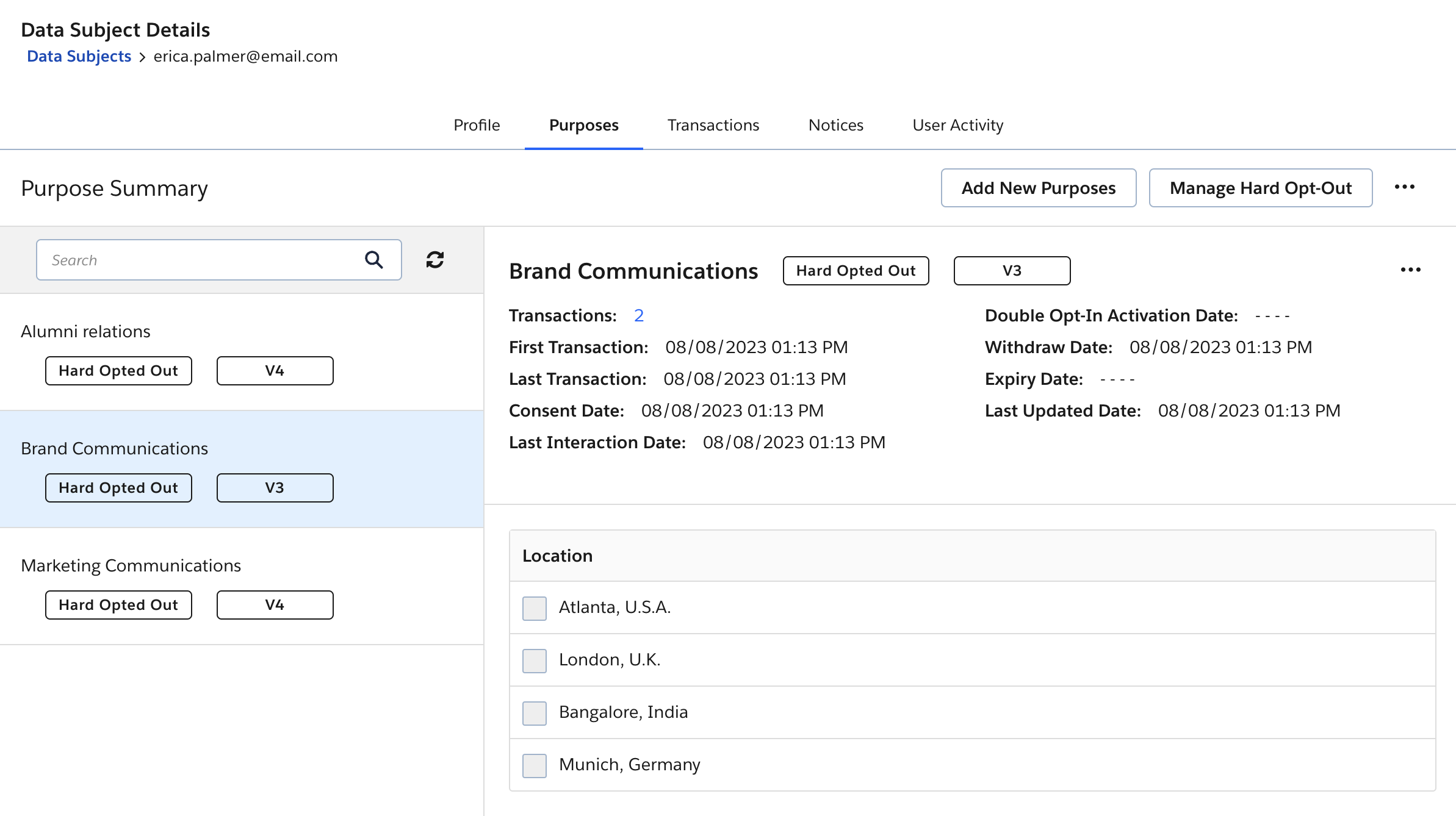This screenshot has width=1456, height=816.
Task: Click inside the Search input field
Action: (183, 259)
